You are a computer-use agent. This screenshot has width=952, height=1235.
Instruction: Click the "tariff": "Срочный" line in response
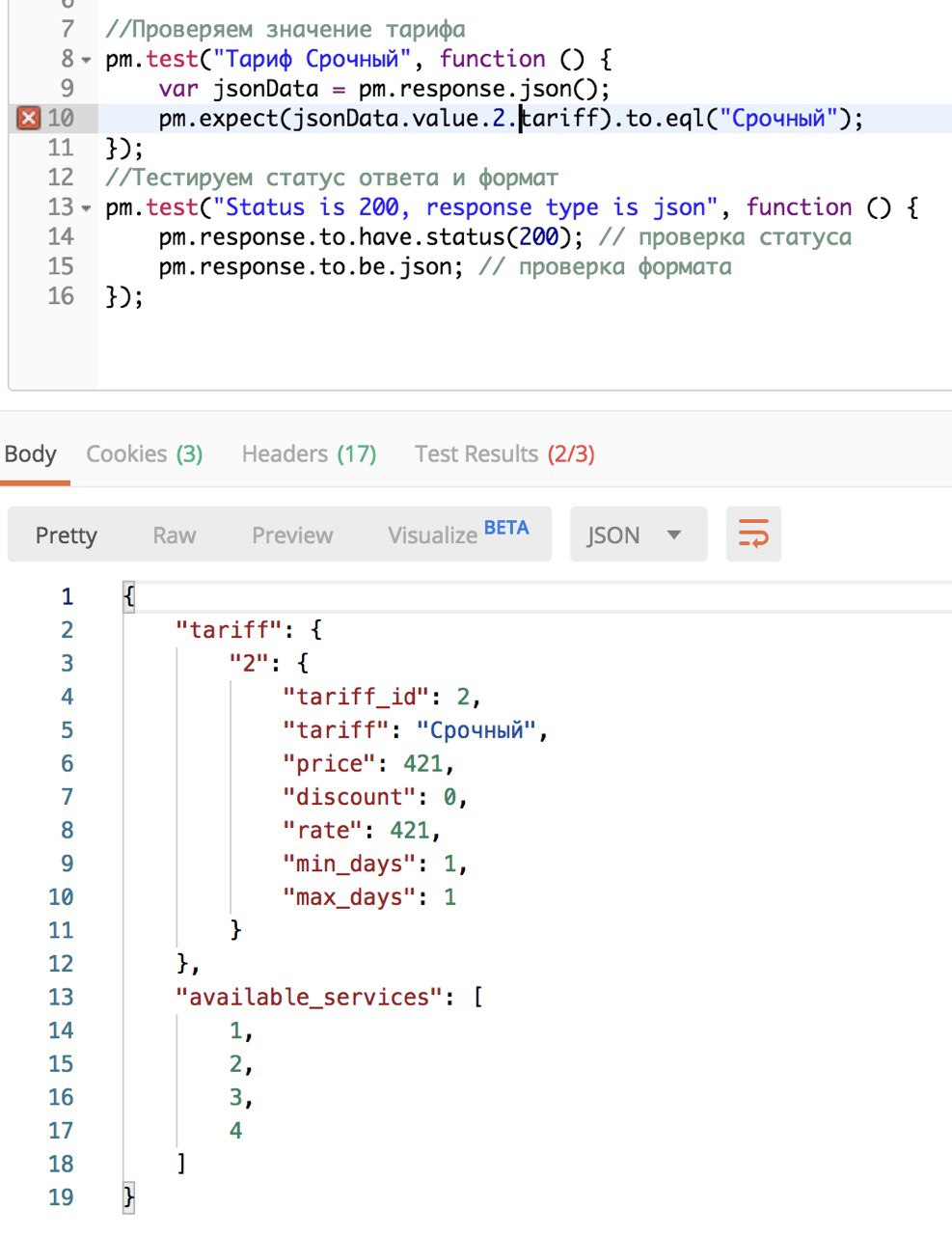point(415,729)
